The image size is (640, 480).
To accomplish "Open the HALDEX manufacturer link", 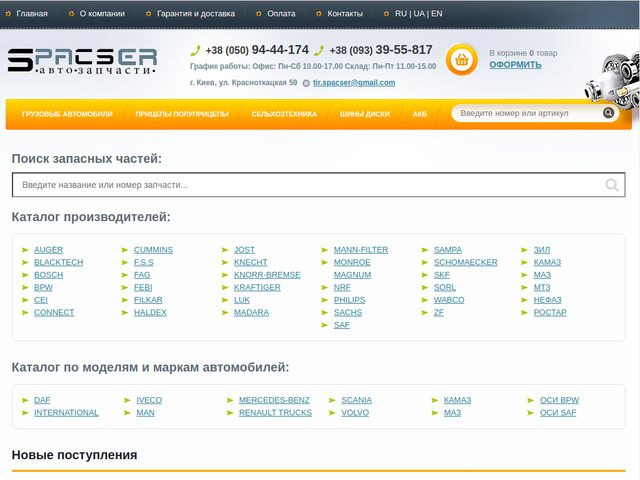I will 150,313.
